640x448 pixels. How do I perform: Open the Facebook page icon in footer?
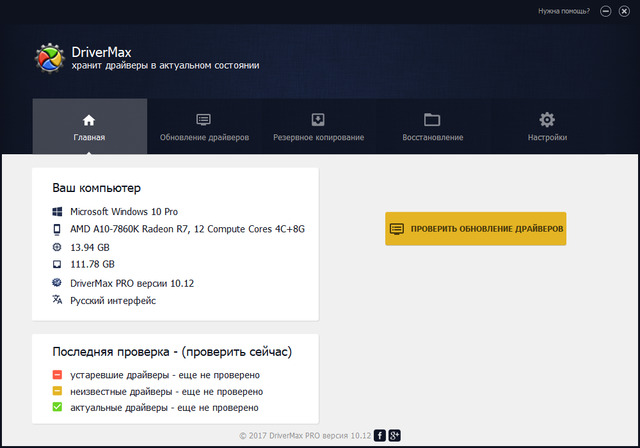coord(381,435)
